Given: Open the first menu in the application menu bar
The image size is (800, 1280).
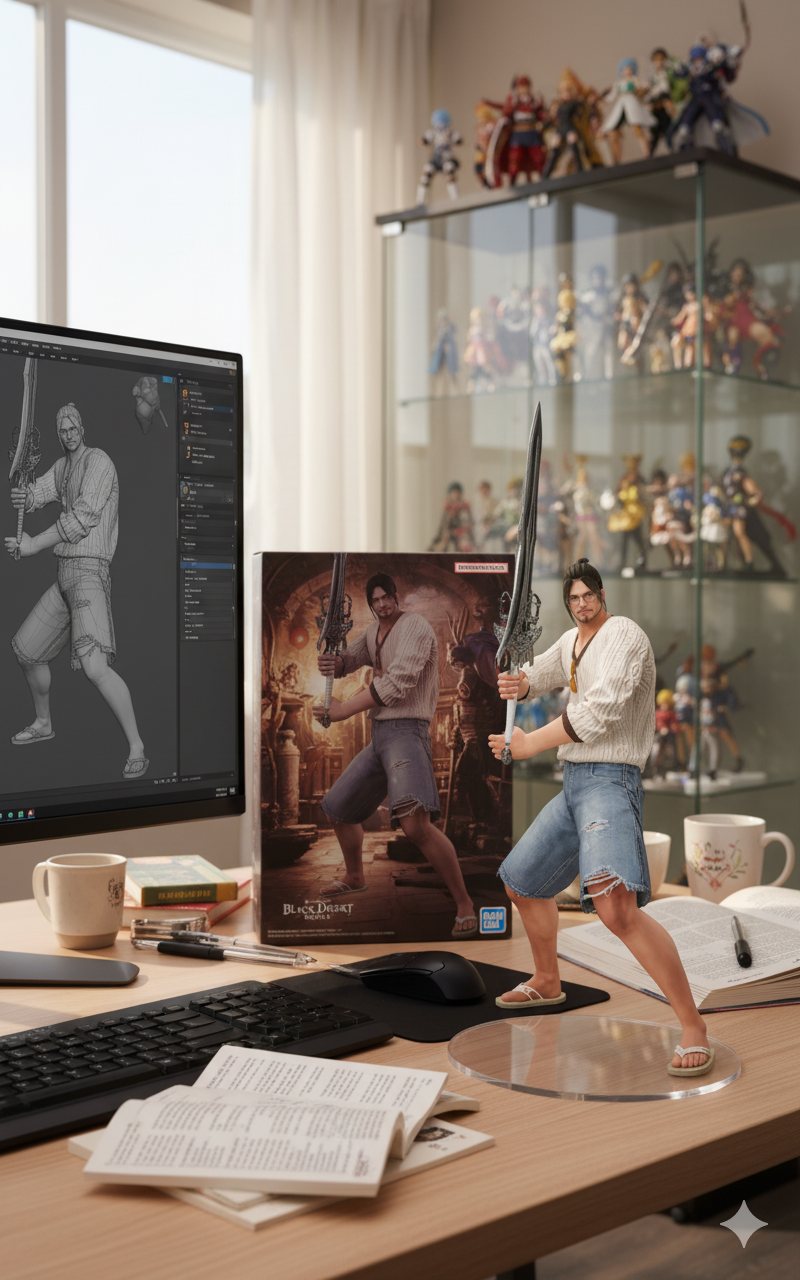Looking at the screenshot, I should (5, 342).
